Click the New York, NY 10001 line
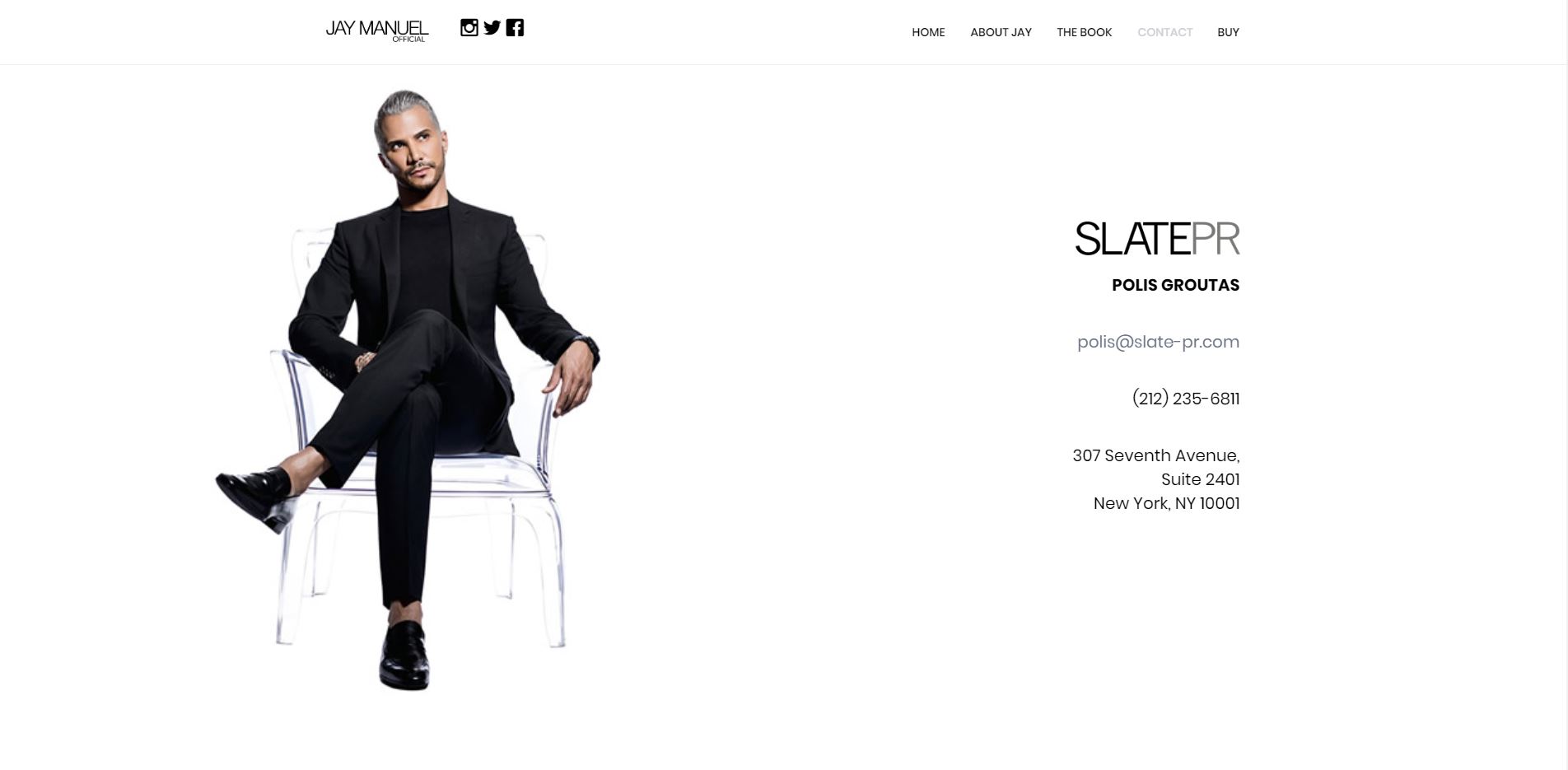 coord(1166,503)
